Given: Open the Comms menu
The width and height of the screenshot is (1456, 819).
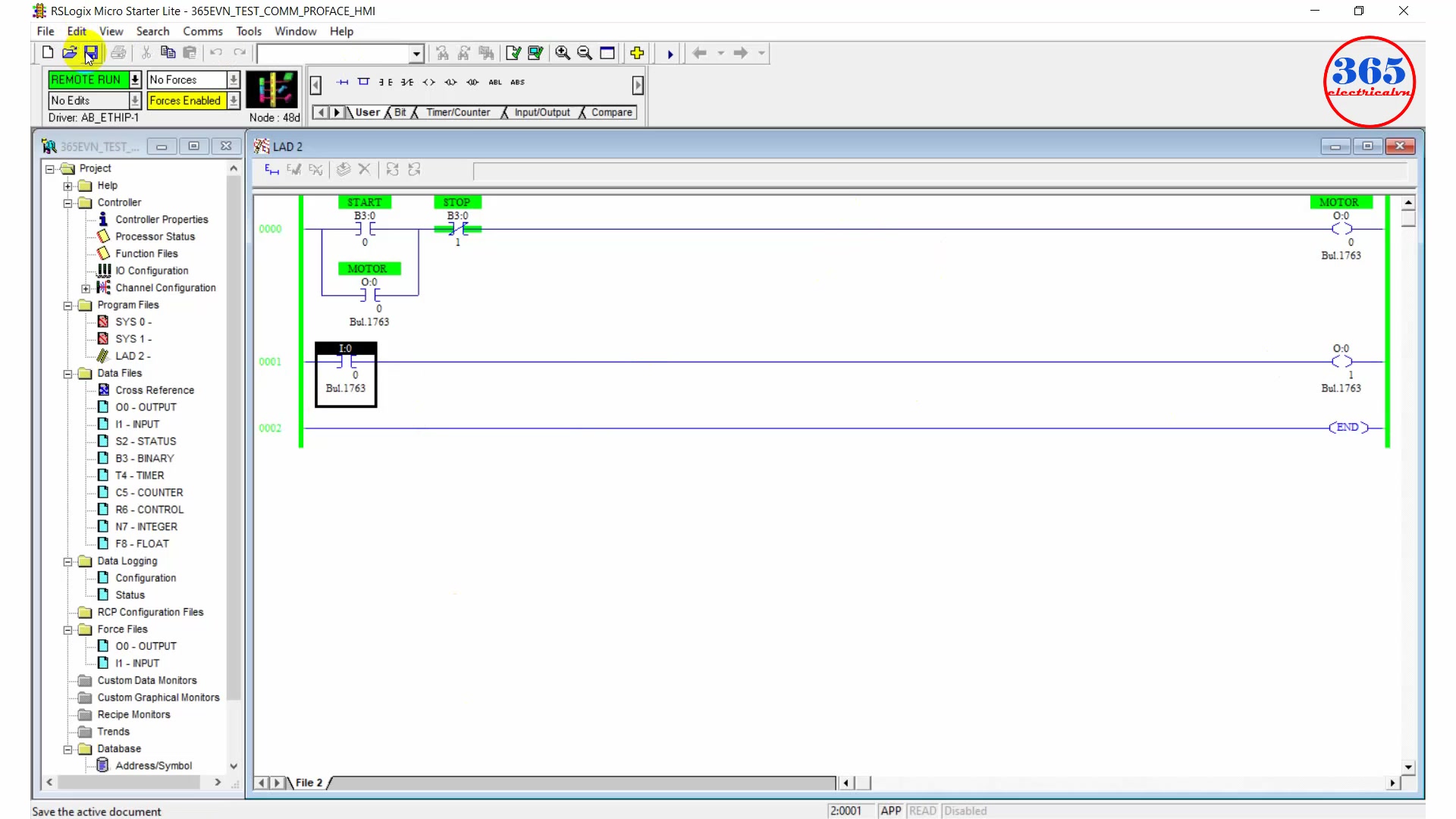Looking at the screenshot, I should (202, 31).
